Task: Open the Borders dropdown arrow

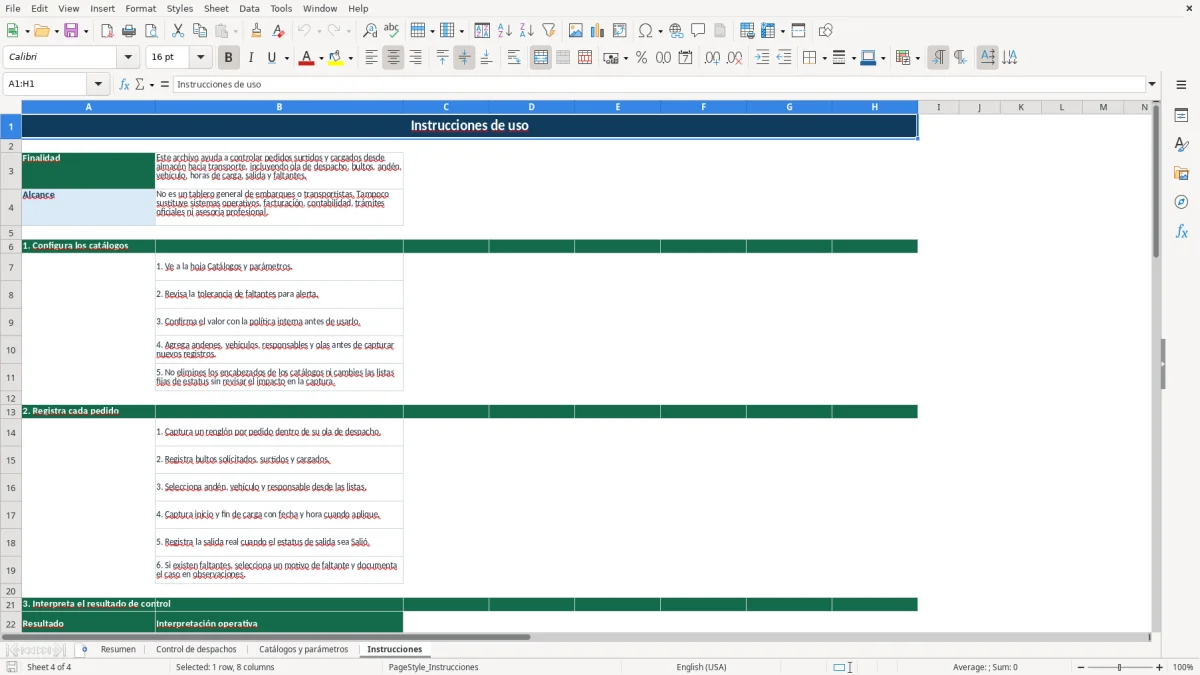Action: [823, 58]
